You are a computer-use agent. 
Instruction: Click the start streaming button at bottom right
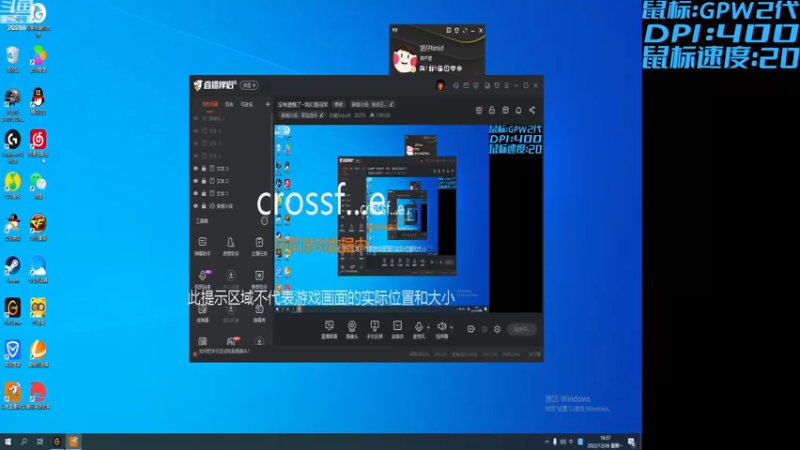point(521,330)
